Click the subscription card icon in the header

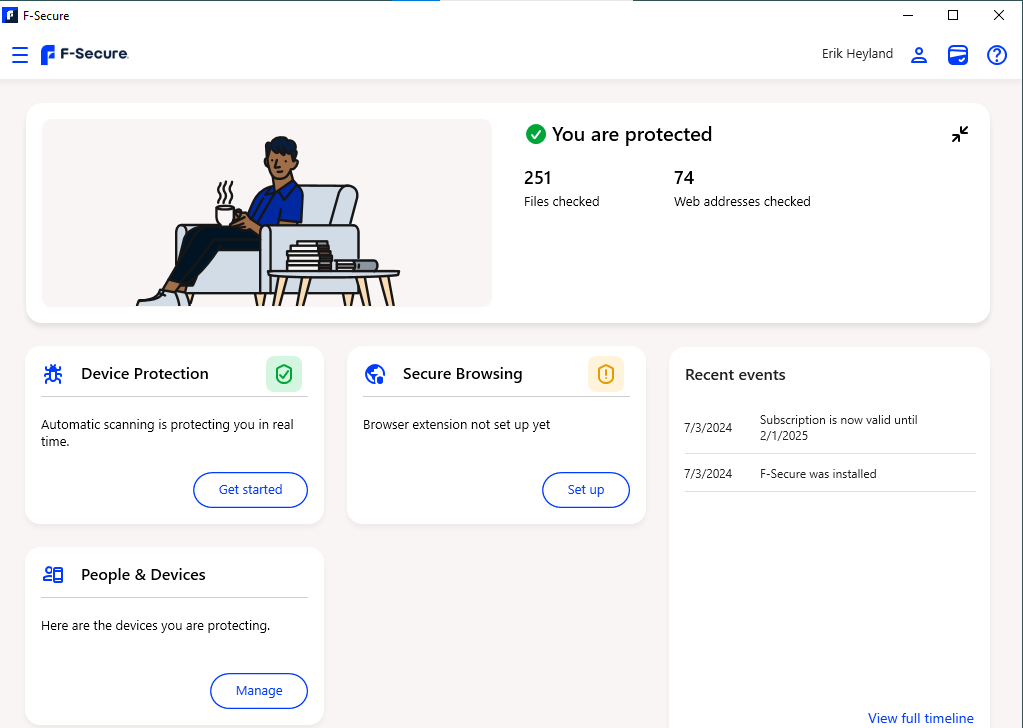tap(957, 55)
